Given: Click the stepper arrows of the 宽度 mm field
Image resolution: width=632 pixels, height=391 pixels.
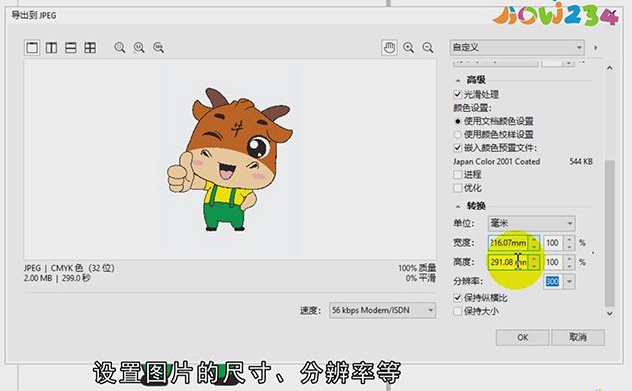Looking at the screenshot, I should 534,243.
